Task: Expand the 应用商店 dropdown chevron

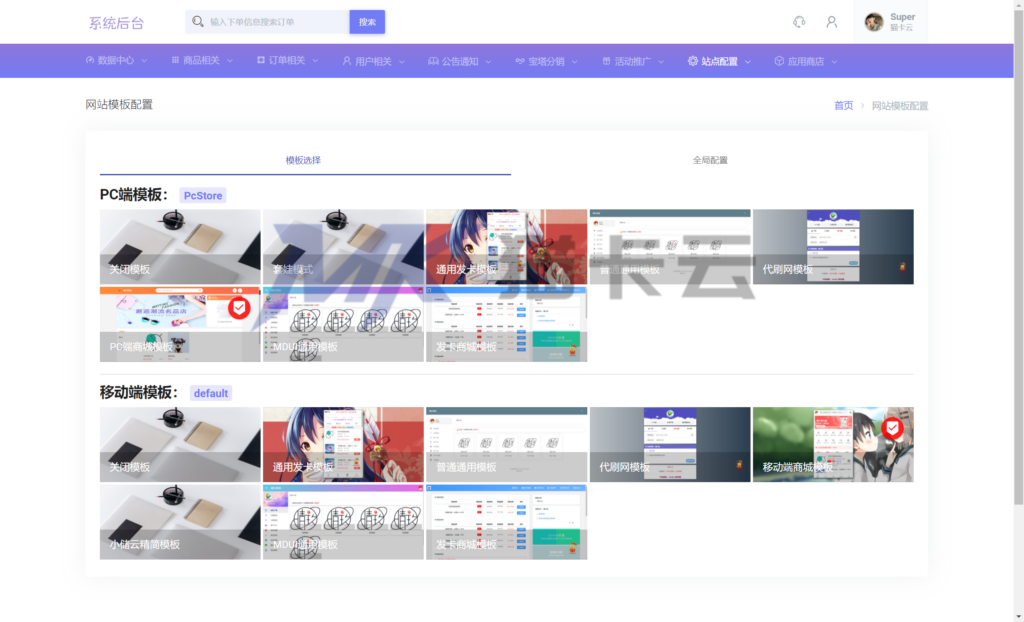Action: point(834,61)
